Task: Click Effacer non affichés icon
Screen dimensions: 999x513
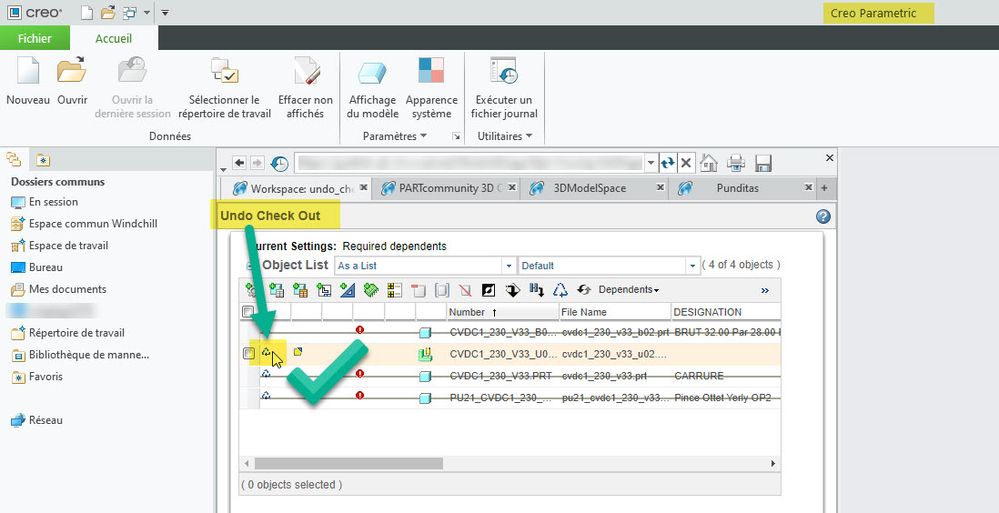Action: [x=305, y=73]
